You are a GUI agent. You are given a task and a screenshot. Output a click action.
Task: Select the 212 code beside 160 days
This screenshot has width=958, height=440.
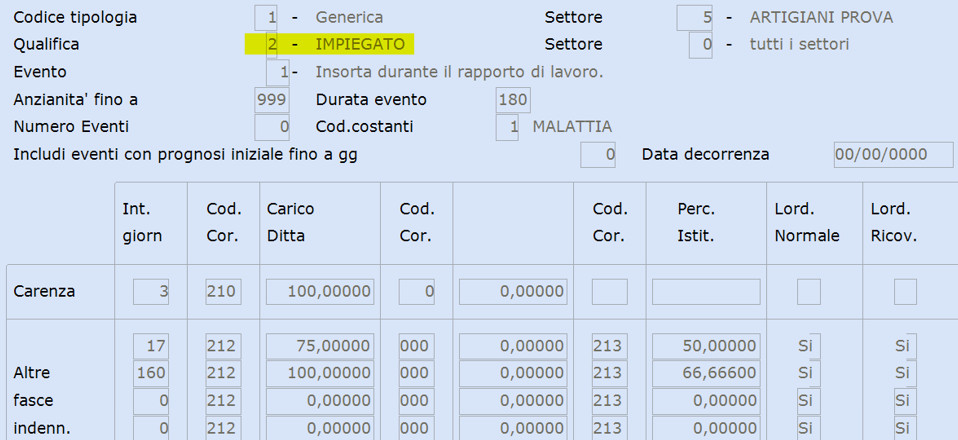click(x=223, y=373)
